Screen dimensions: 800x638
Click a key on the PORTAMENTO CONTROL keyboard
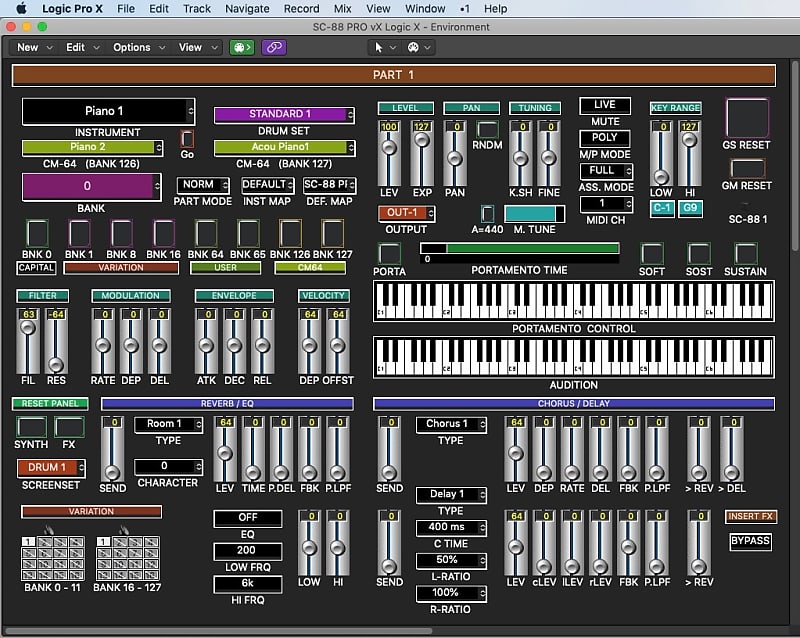click(573, 301)
